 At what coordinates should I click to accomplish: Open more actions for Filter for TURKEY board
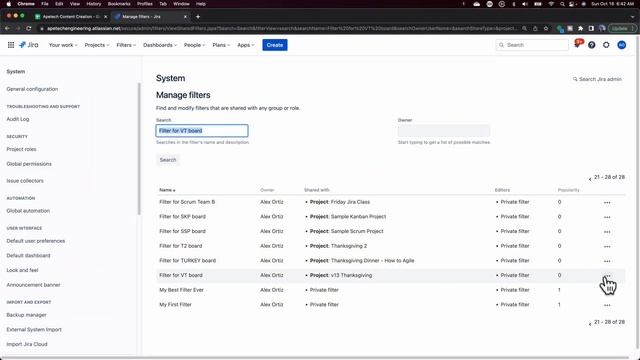tap(607, 261)
